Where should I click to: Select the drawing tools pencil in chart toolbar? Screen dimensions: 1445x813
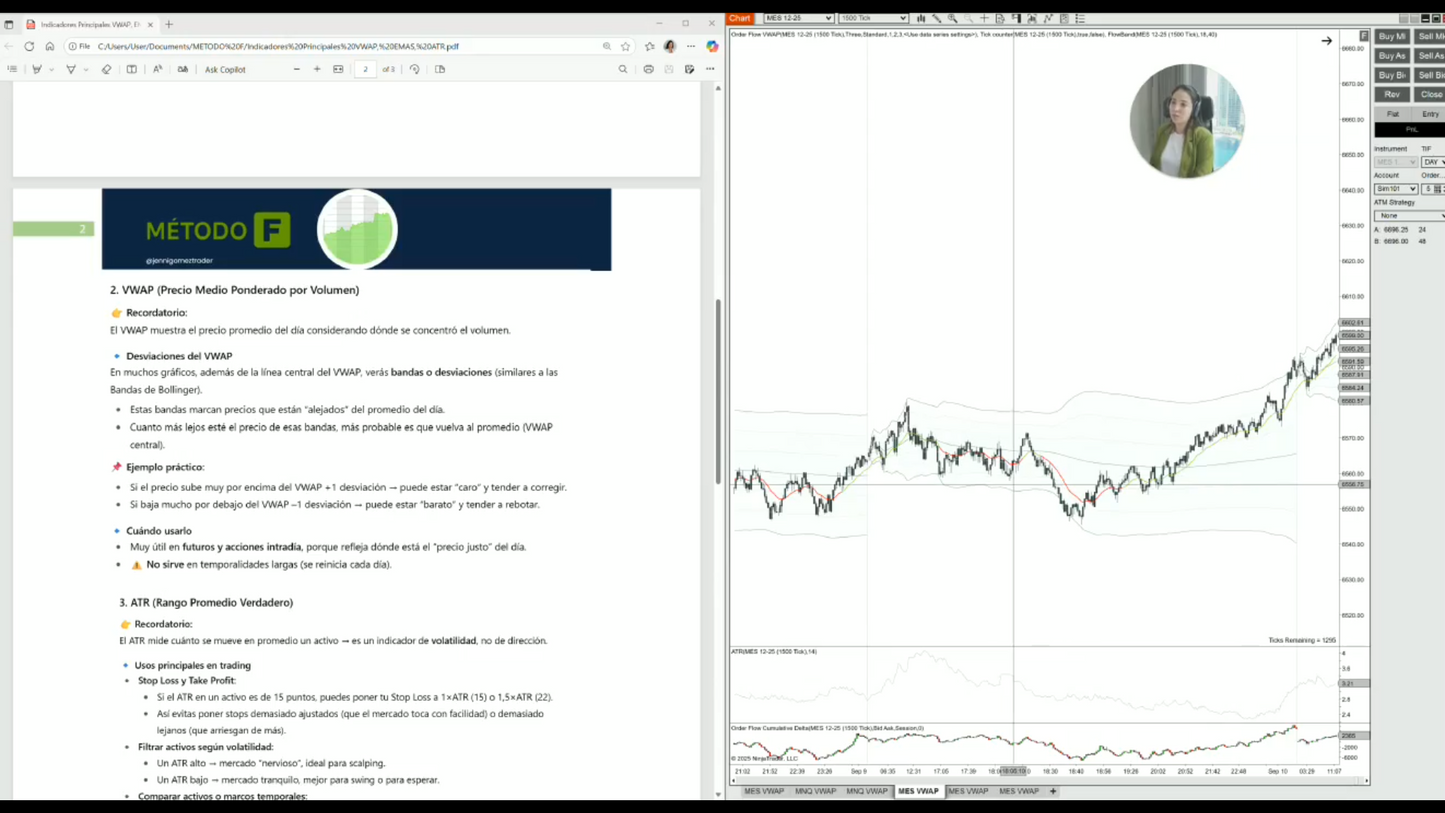point(937,18)
